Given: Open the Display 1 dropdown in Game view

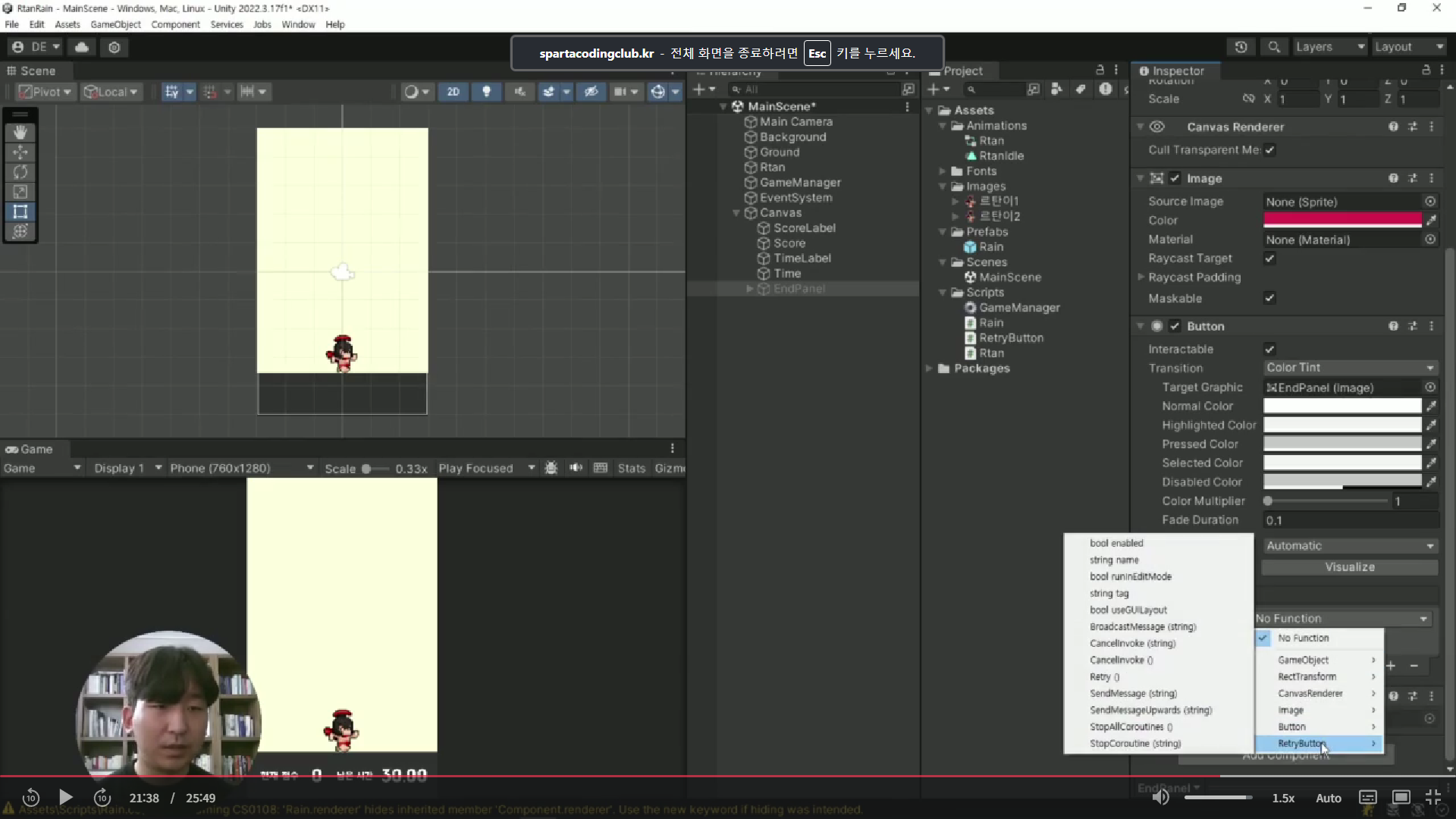Looking at the screenshot, I should click(x=127, y=468).
